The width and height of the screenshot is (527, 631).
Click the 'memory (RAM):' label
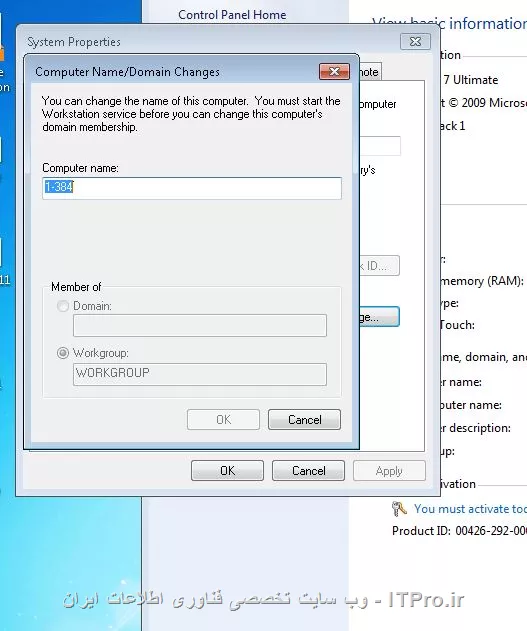tap(482, 281)
